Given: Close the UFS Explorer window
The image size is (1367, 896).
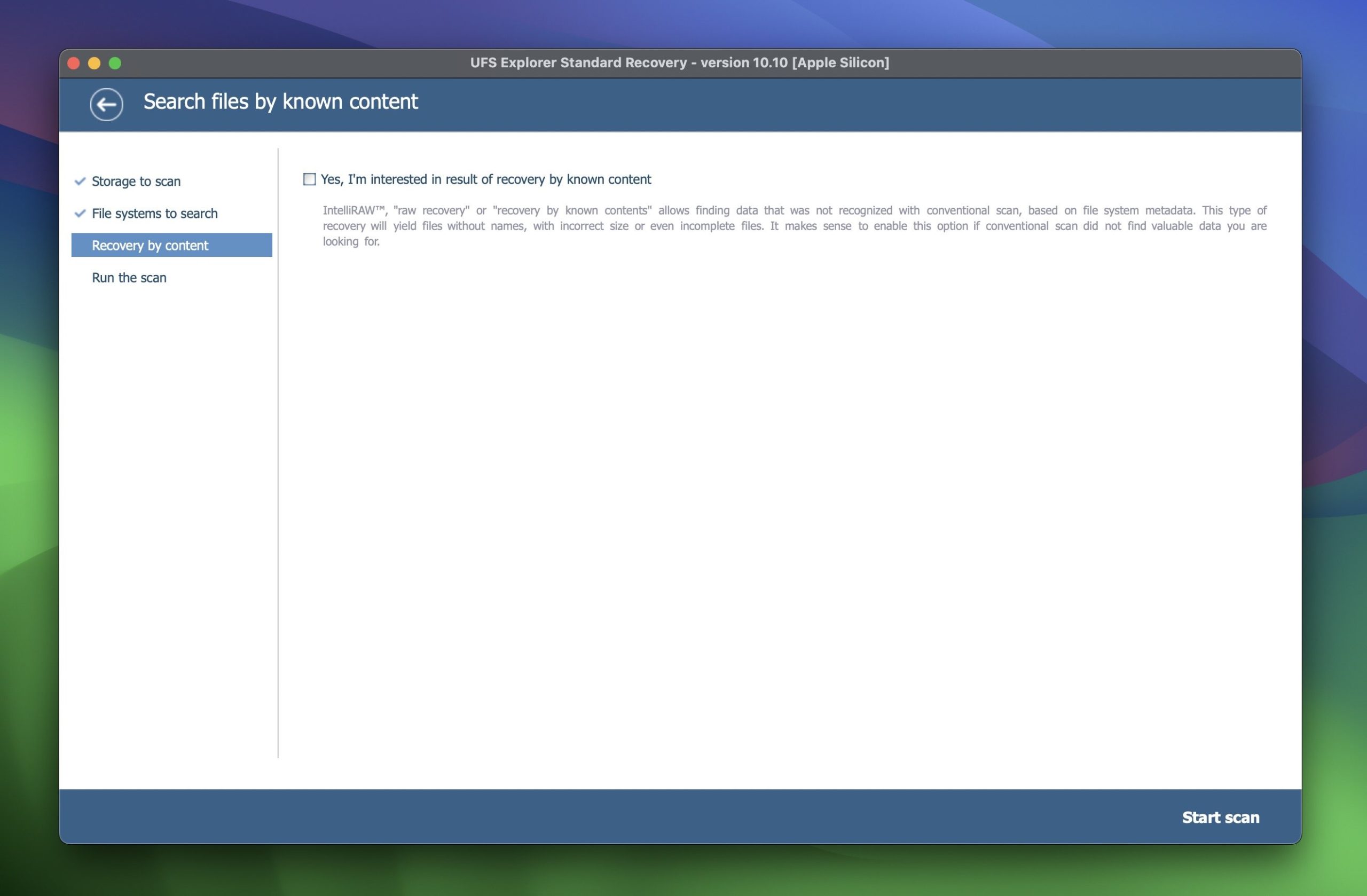Looking at the screenshot, I should pos(74,63).
